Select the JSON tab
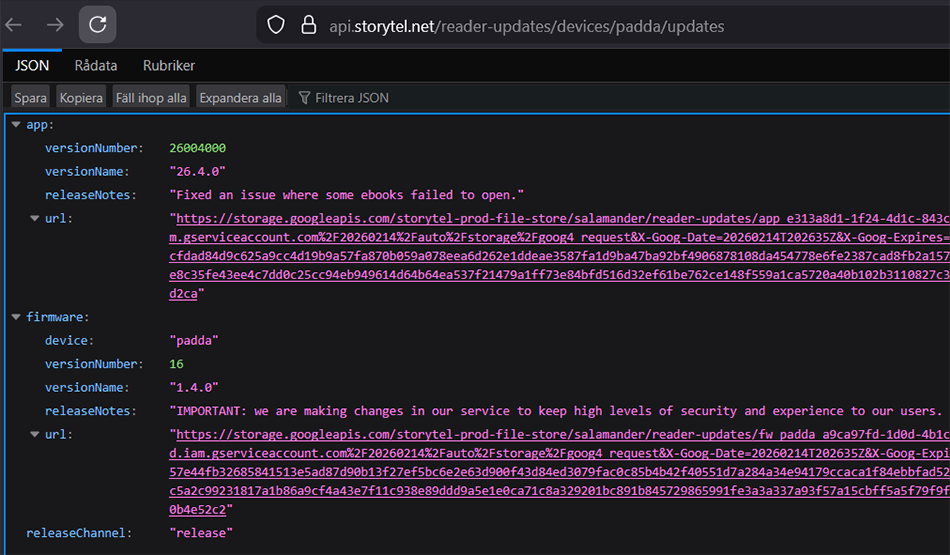Screen dimensions: 950x555 pos(32,66)
